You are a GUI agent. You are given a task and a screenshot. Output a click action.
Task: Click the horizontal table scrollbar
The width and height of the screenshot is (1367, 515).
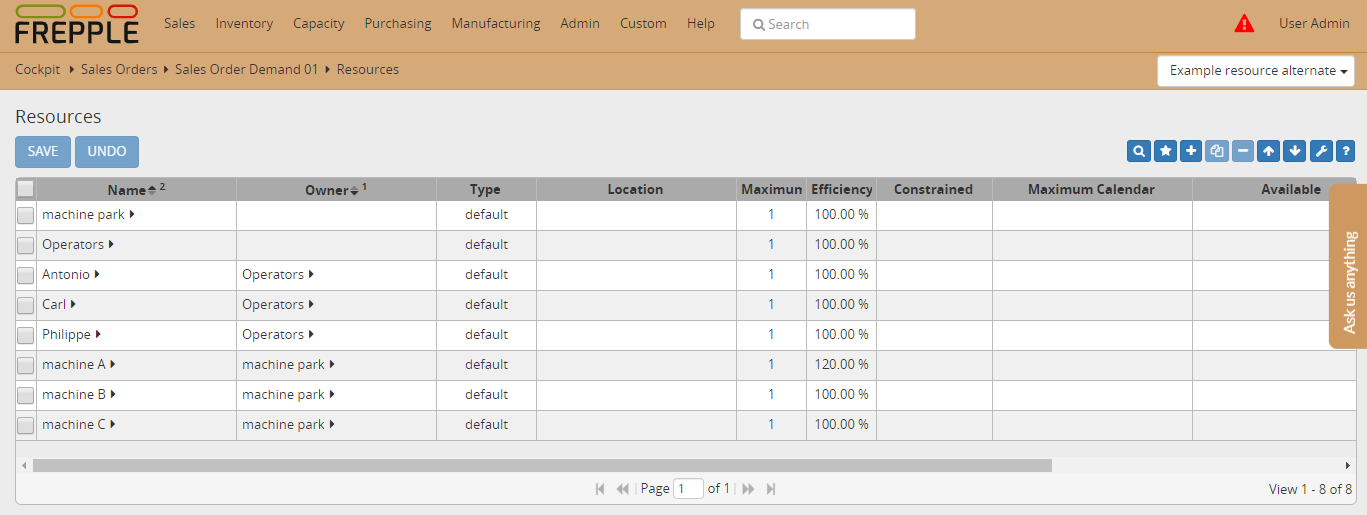(541, 465)
